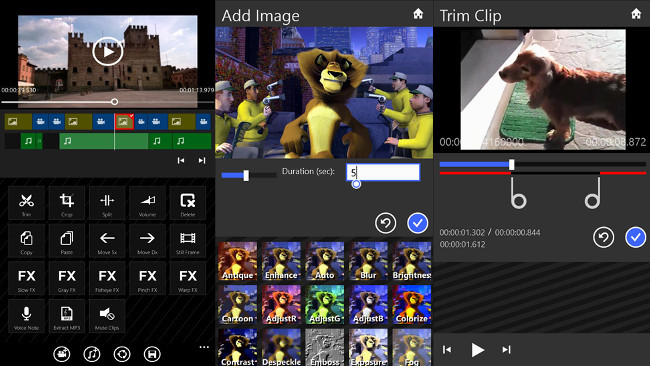Apply the Antique filter thumbnail
Image resolution: width=650 pixels, height=366 pixels.
pos(238,261)
